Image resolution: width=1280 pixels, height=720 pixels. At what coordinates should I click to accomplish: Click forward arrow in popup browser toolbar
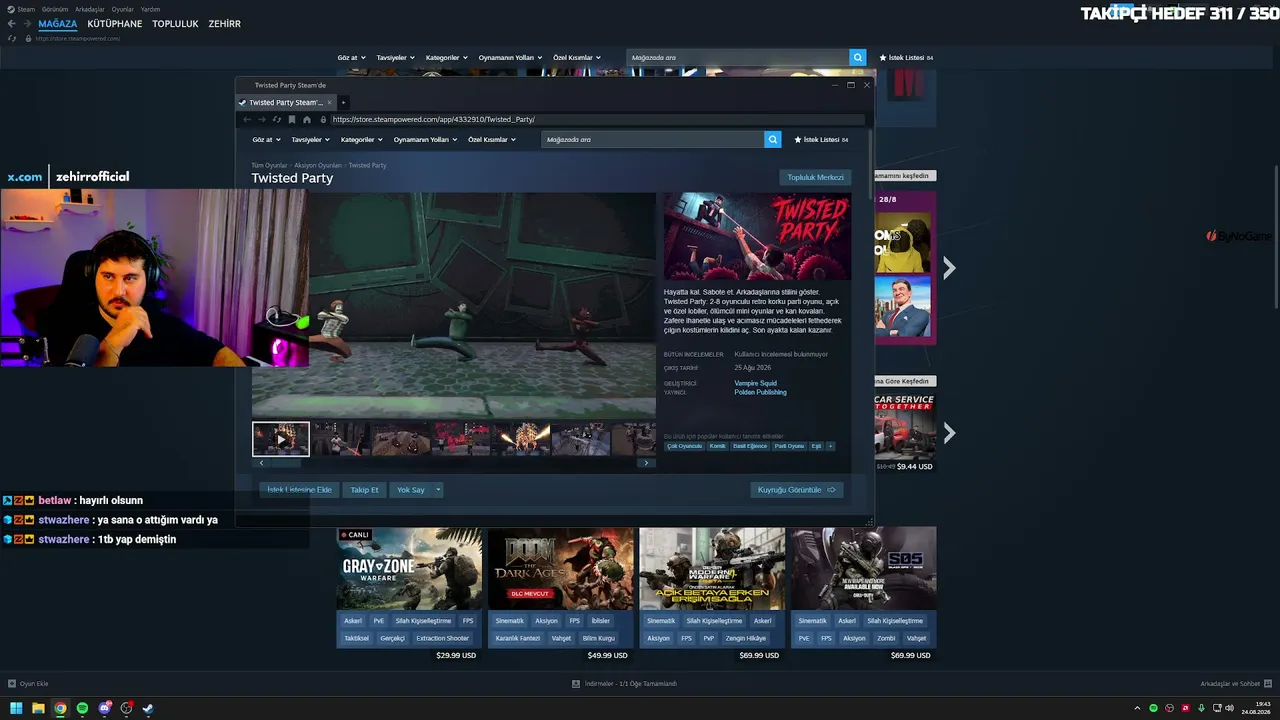coord(262,120)
